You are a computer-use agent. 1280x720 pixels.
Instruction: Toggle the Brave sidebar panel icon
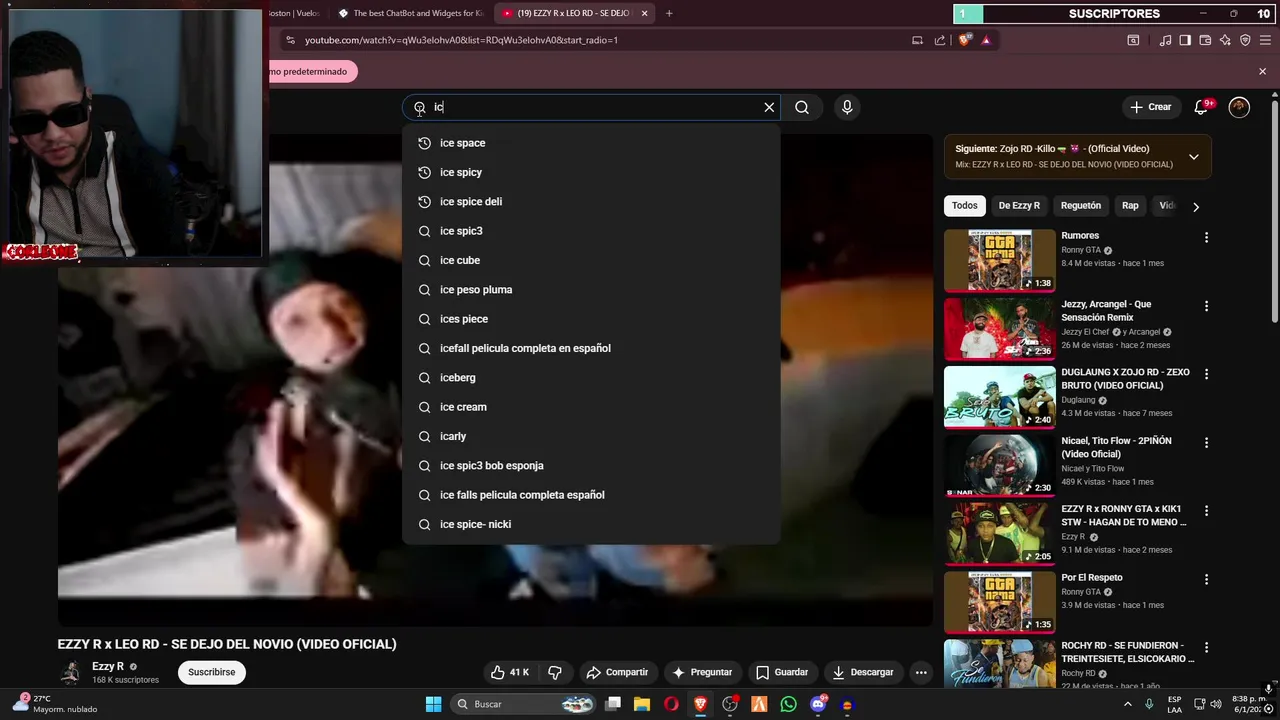point(1185,40)
